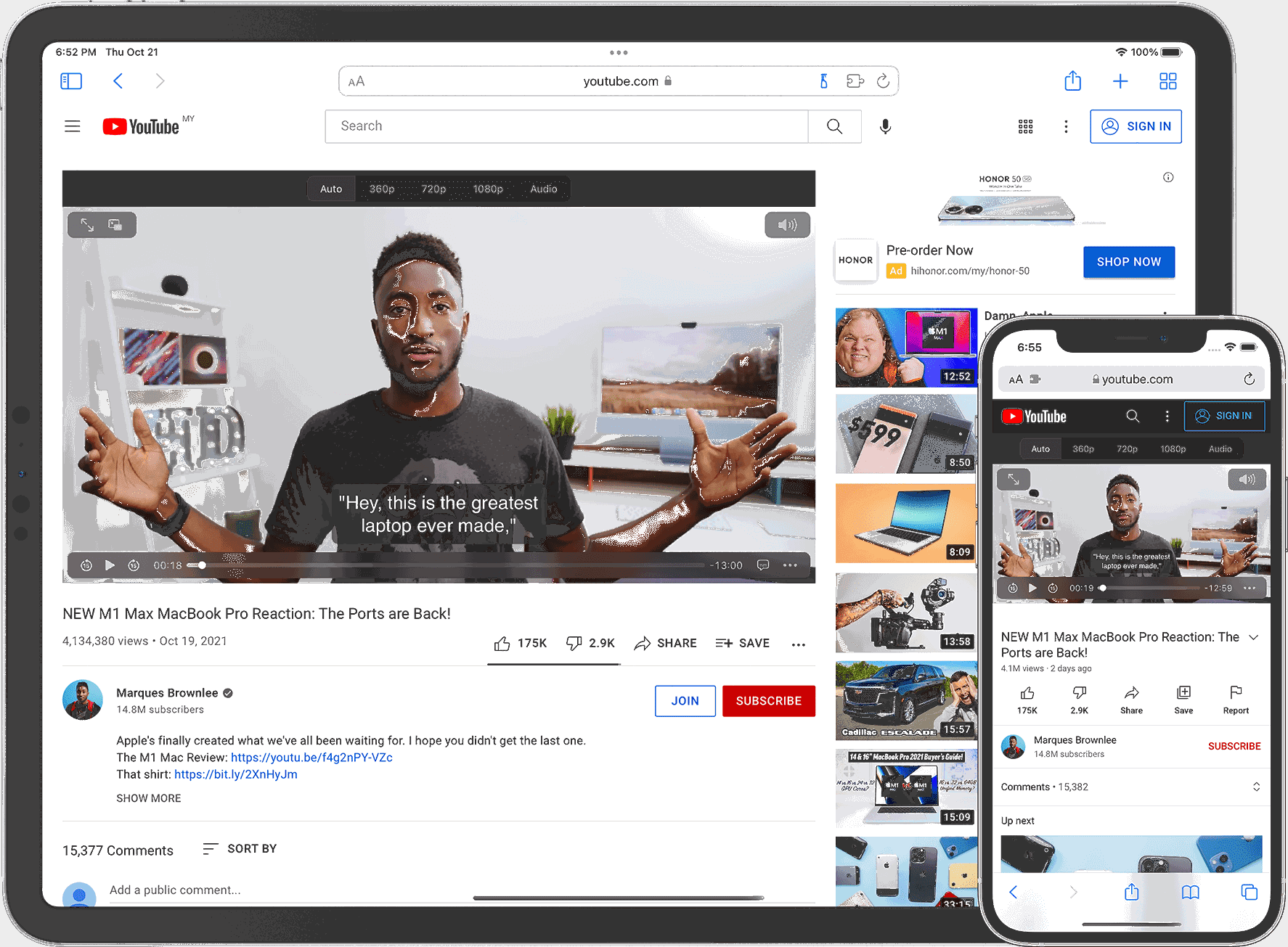Dislike the video on iPad (2.9K)
1288x947 pixels.
pos(590,643)
